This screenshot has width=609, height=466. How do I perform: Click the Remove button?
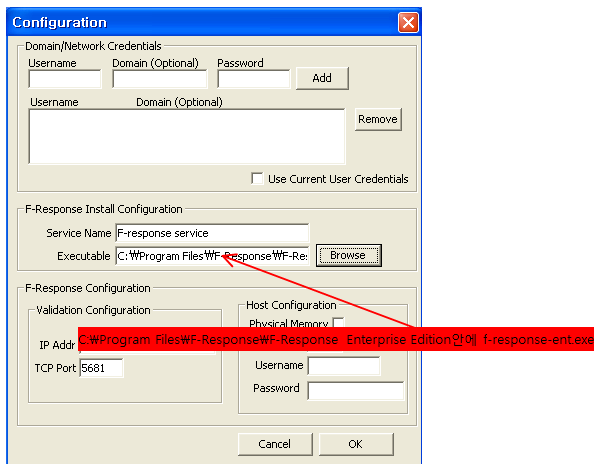(378, 119)
